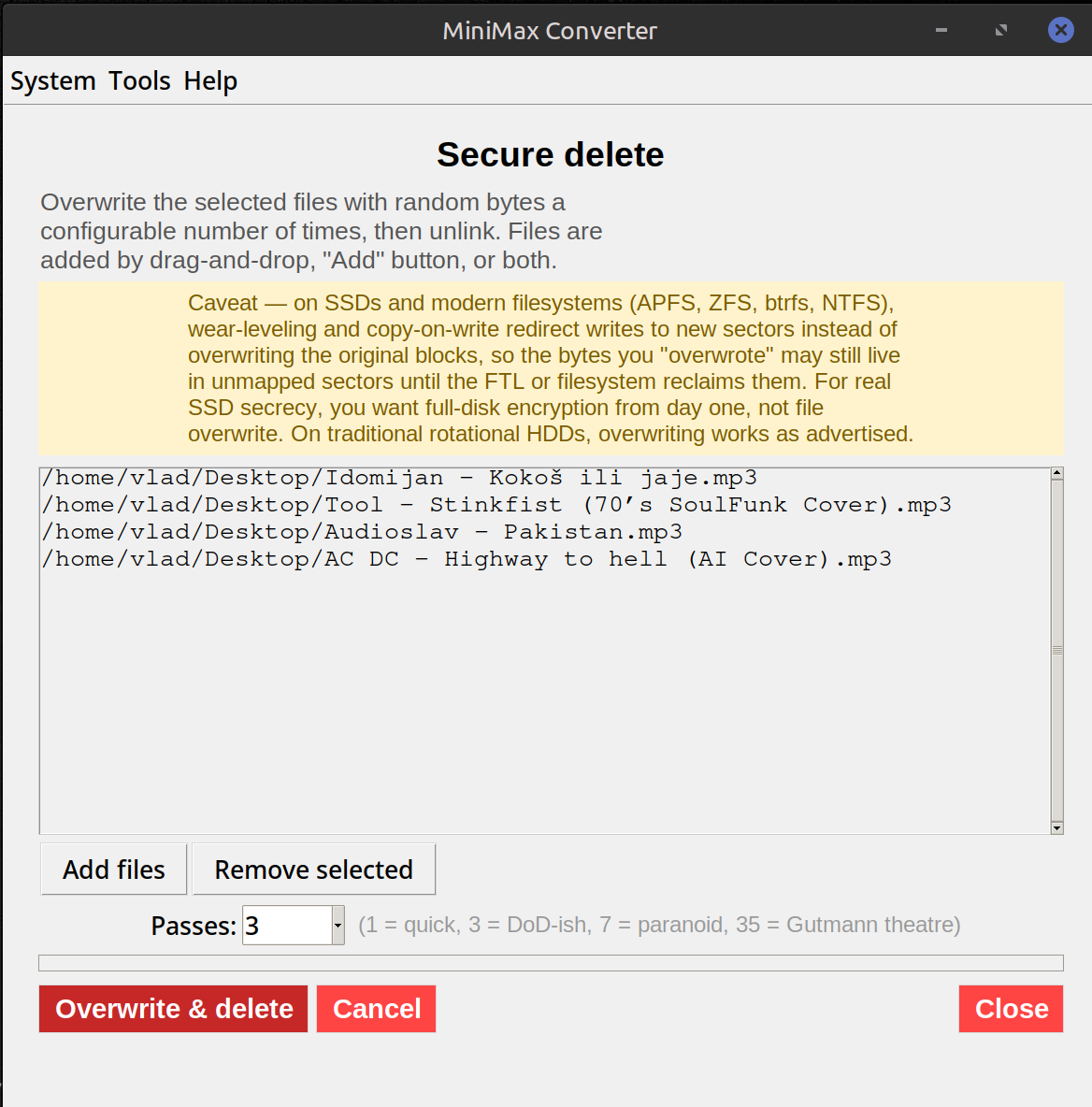Maximize the MiniMax Converter window
This screenshot has height=1107, width=1092.
tap(1001, 30)
